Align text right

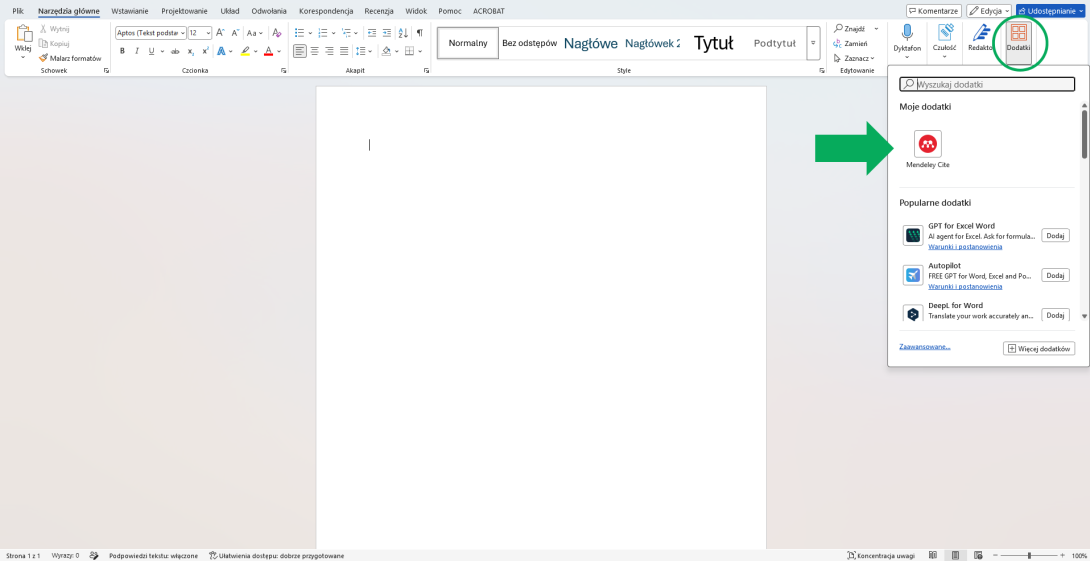point(329,51)
